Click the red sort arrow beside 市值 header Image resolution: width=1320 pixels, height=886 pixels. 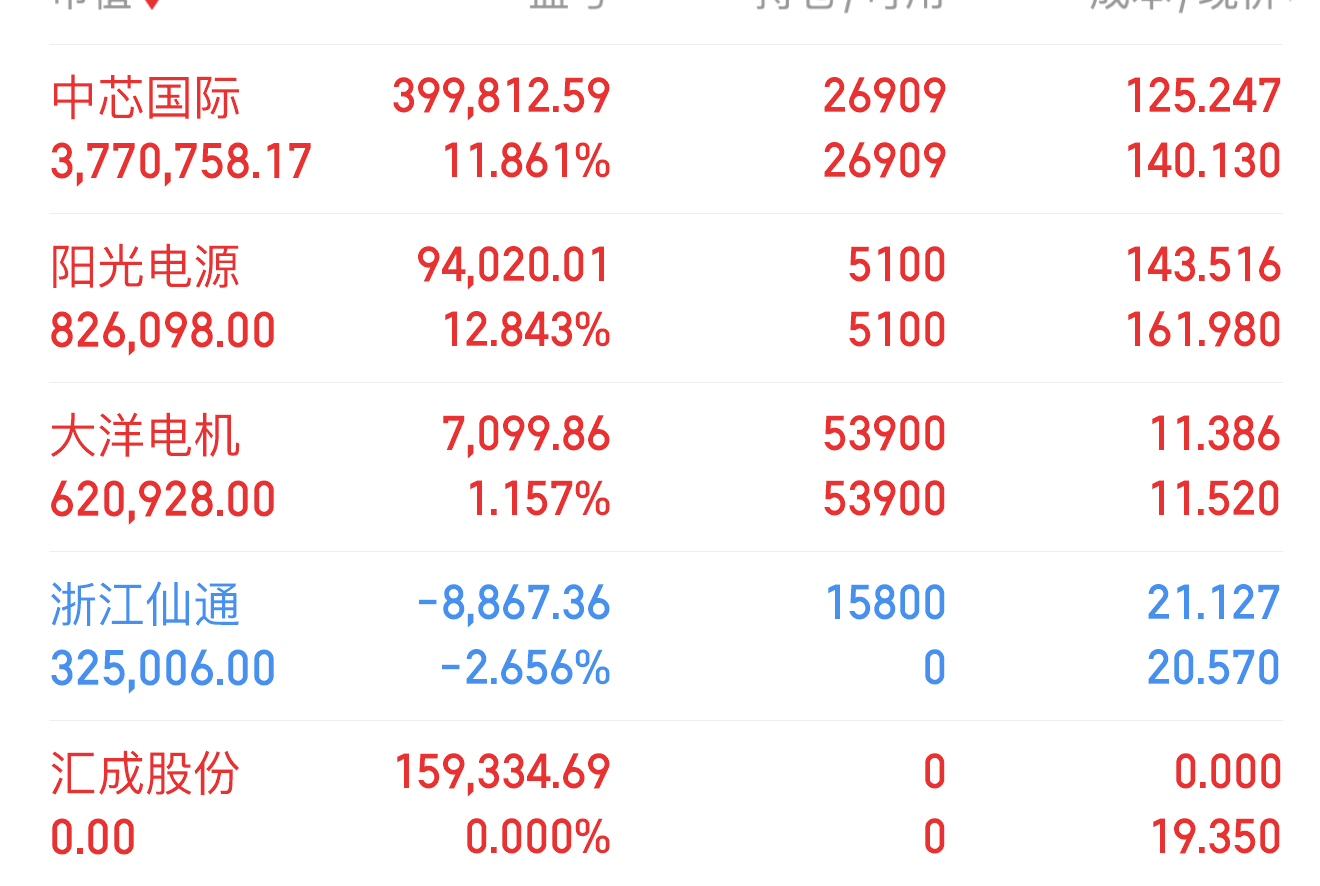pyautogui.click(x=151, y=4)
